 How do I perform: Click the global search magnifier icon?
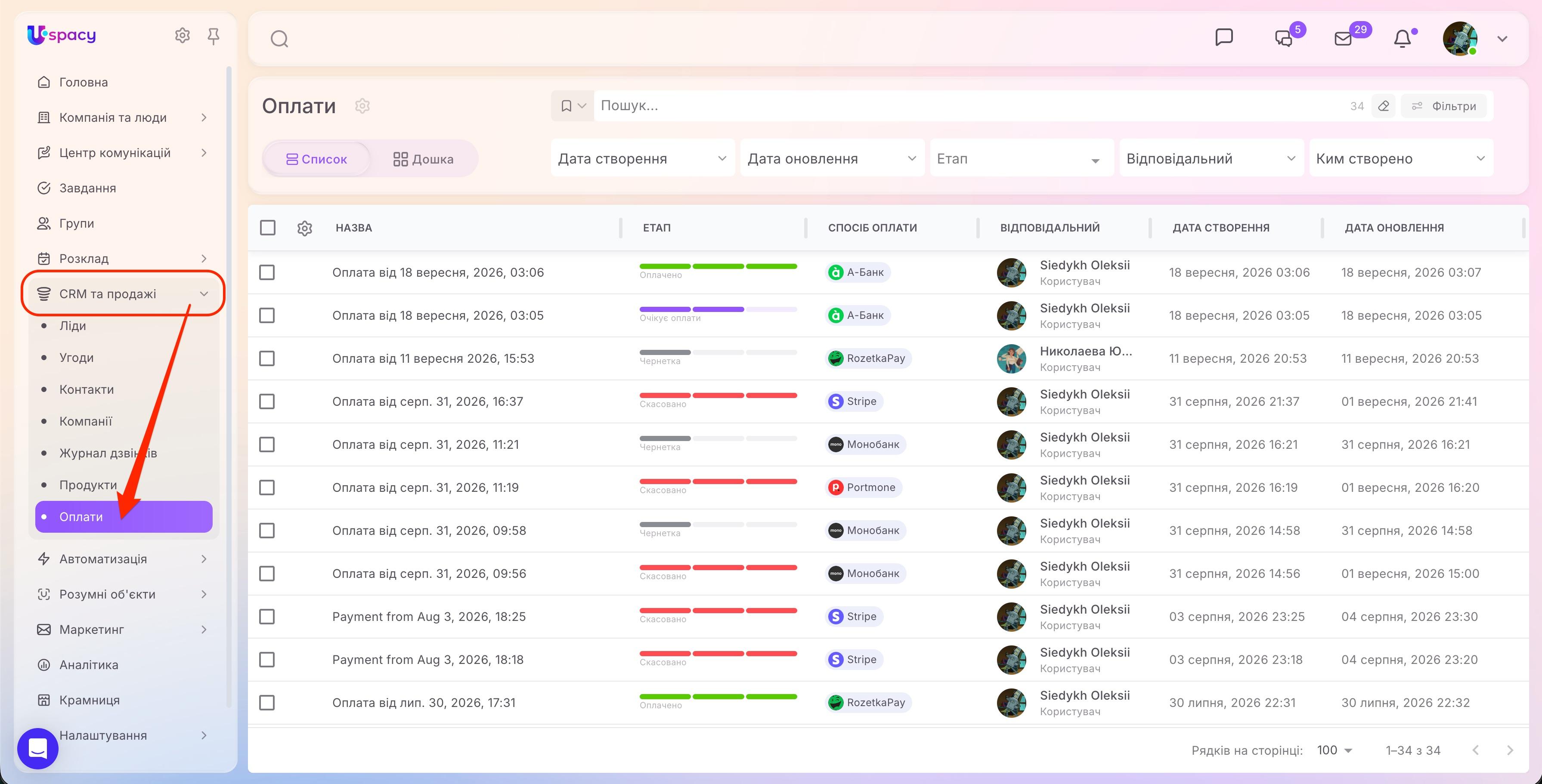coord(279,39)
